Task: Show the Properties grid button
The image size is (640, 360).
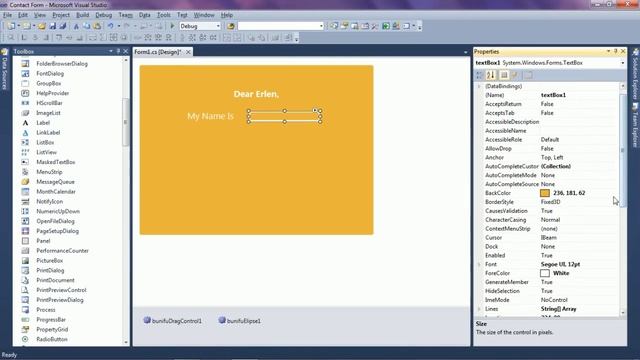Action: [x=504, y=75]
